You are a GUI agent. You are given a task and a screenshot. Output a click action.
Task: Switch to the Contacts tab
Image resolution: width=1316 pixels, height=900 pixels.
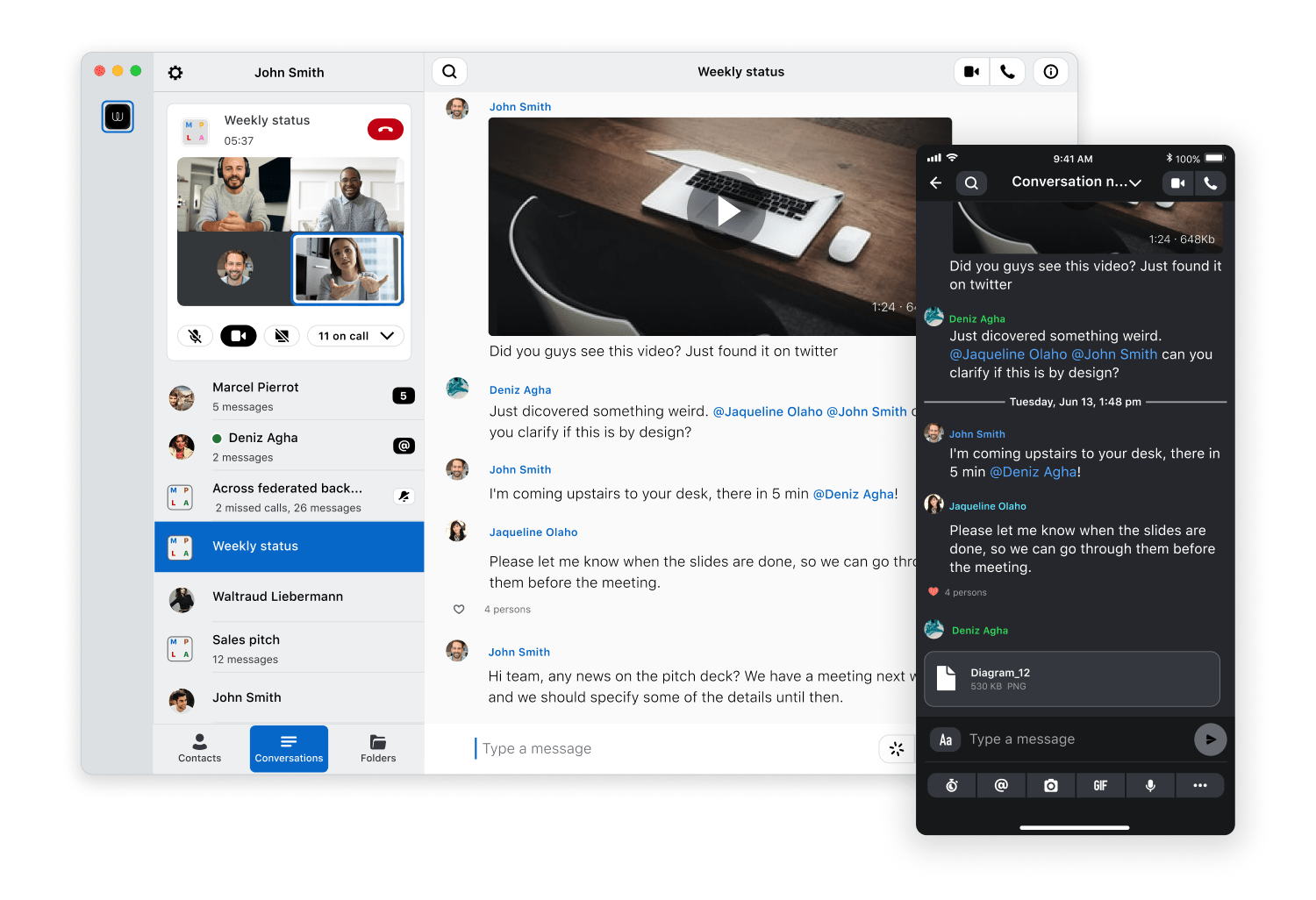[199, 748]
